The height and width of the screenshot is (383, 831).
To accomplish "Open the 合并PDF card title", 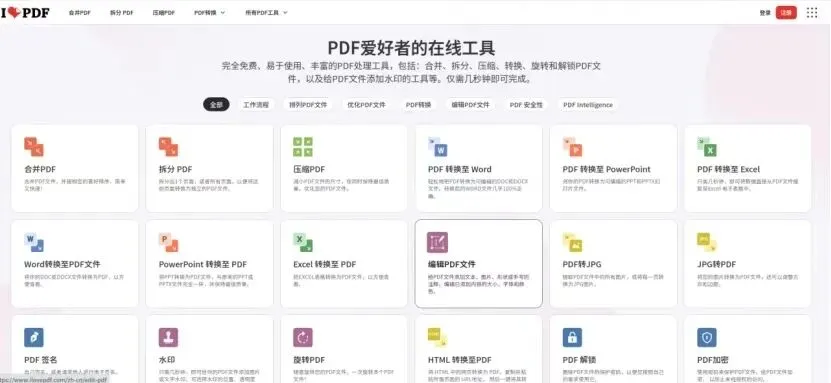I will tap(40, 170).
